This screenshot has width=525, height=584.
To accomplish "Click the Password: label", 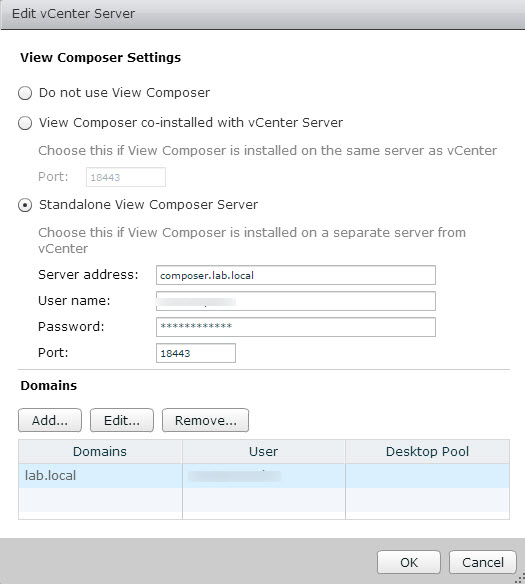I will tap(71, 327).
